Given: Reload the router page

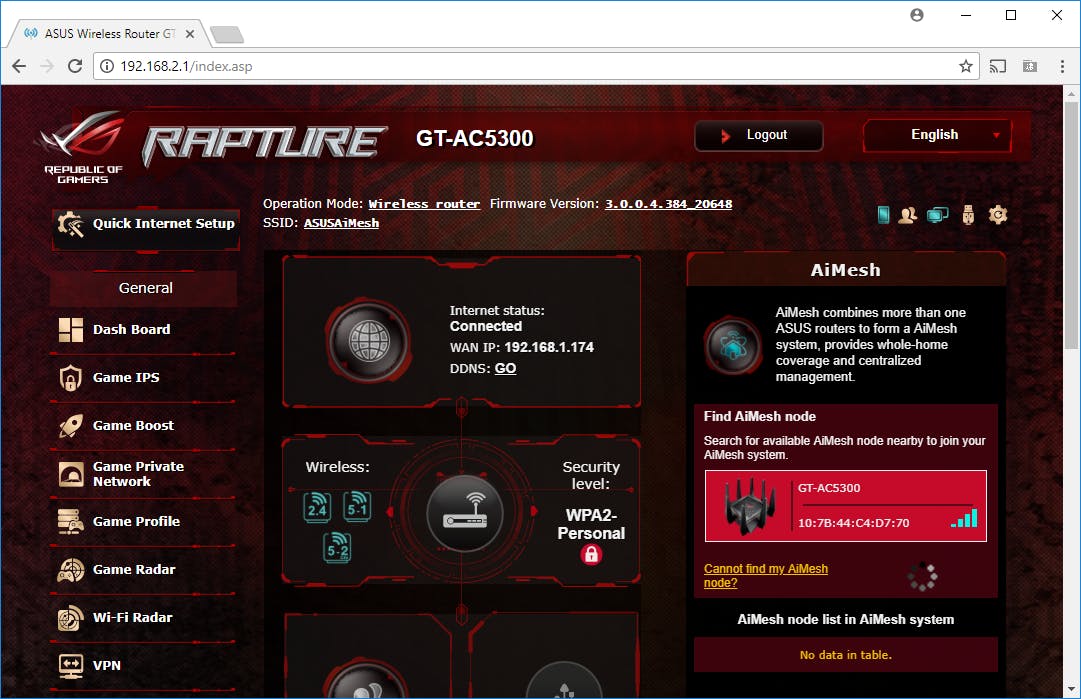Looking at the screenshot, I should [75, 66].
